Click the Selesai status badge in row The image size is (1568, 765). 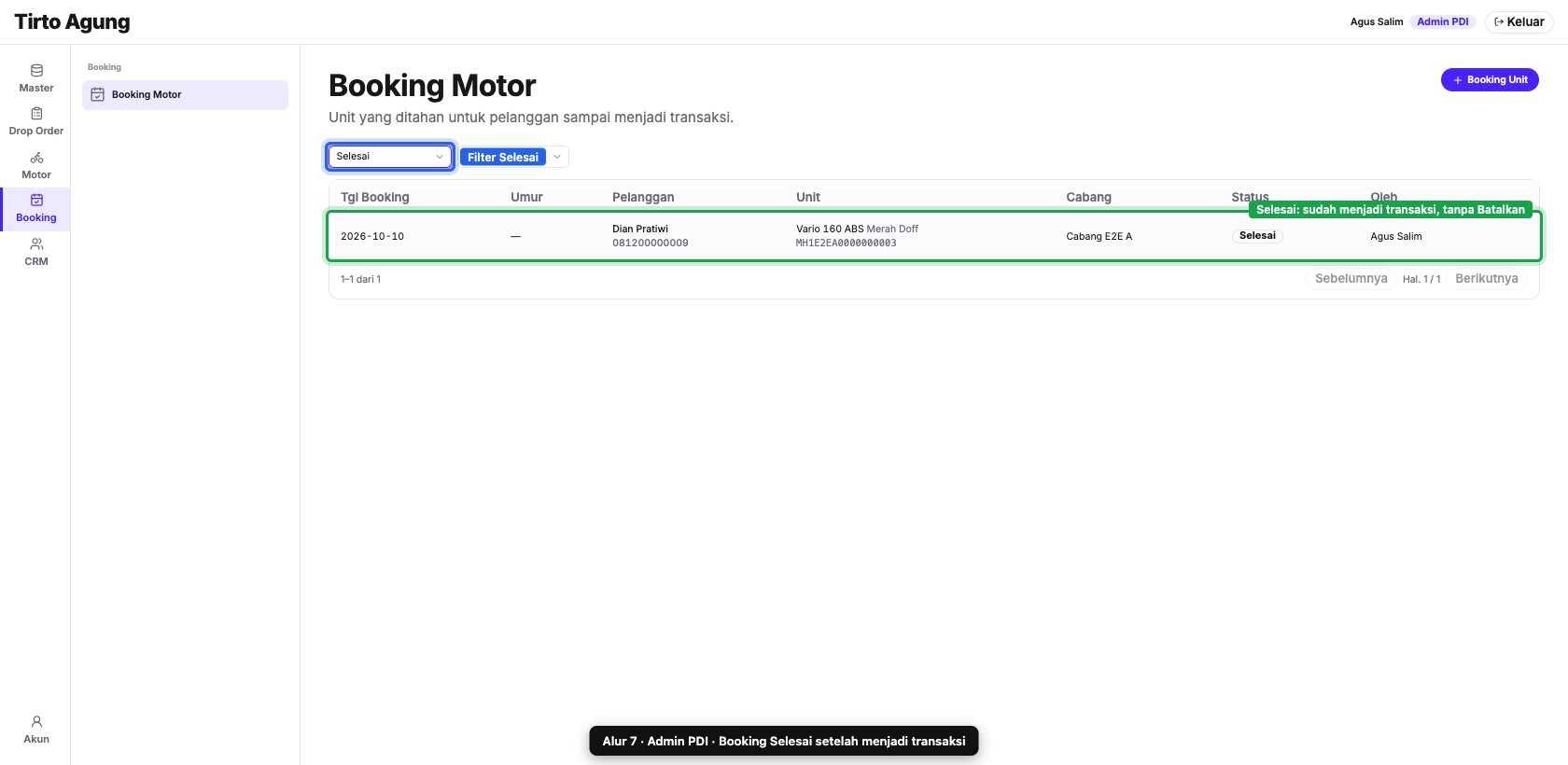coord(1257,236)
